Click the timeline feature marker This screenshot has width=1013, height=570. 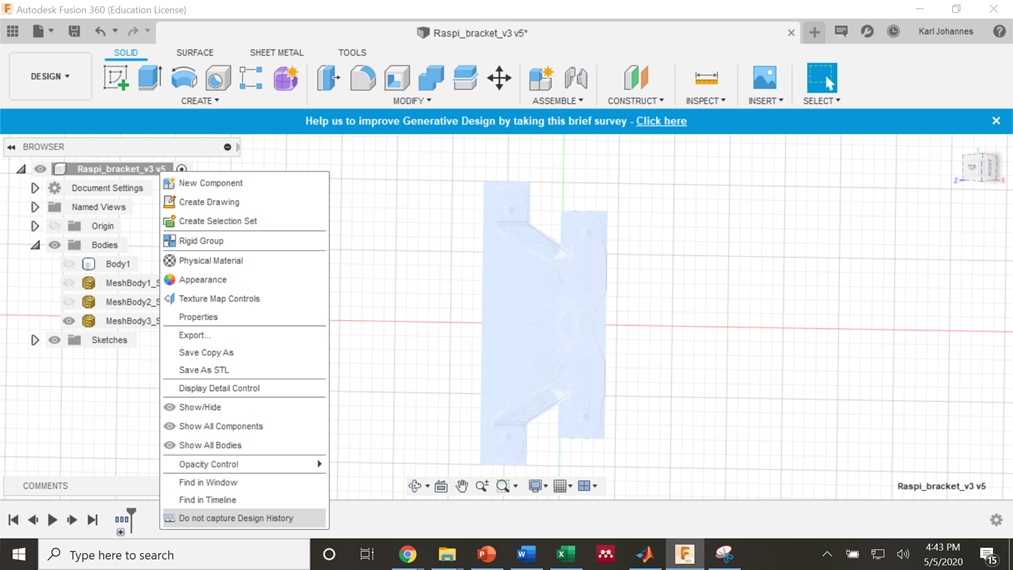[121, 520]
